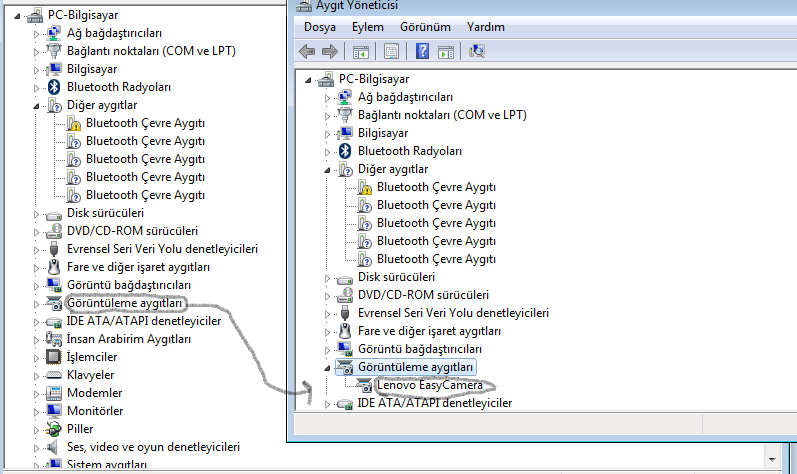Go back with the toolbar Back arrow
Viewport: 797px width, 474px height.
point(307,51)
